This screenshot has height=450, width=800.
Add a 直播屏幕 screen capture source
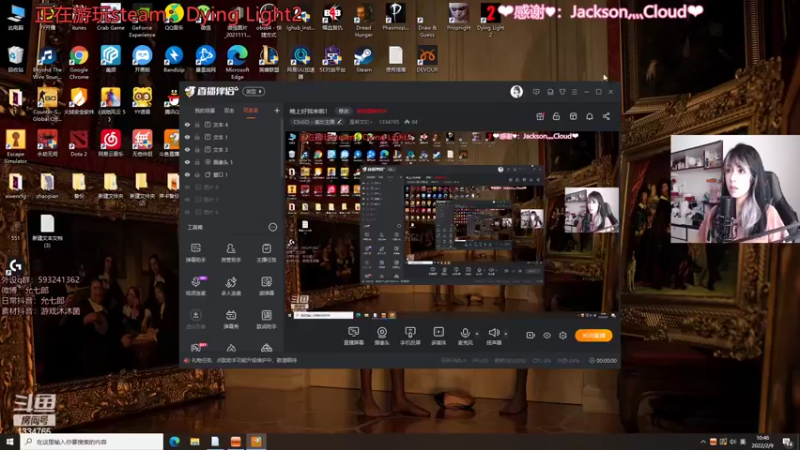pyautogui.click(x=353, y=336)
